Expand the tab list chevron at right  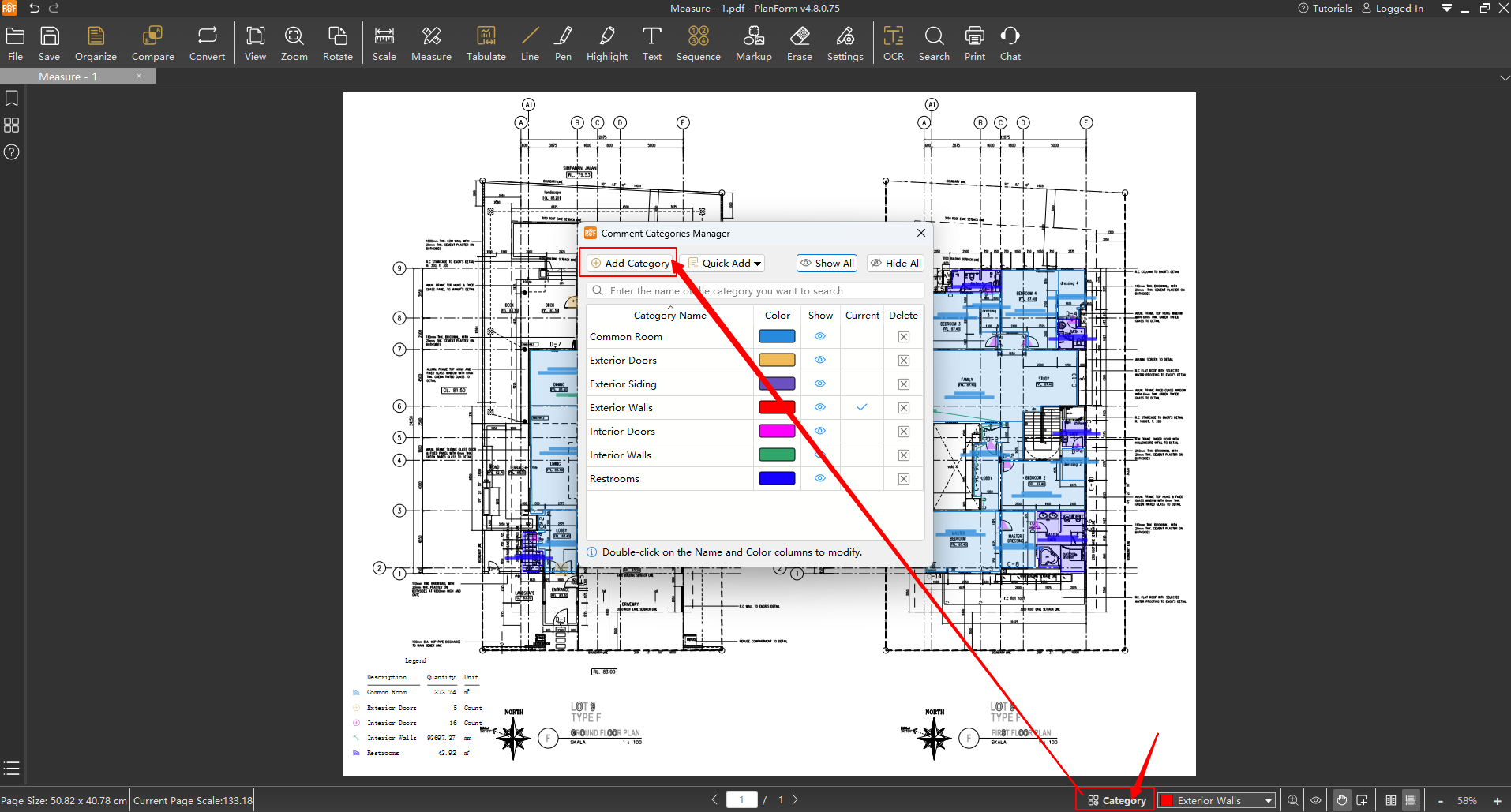pos(1504,77)
